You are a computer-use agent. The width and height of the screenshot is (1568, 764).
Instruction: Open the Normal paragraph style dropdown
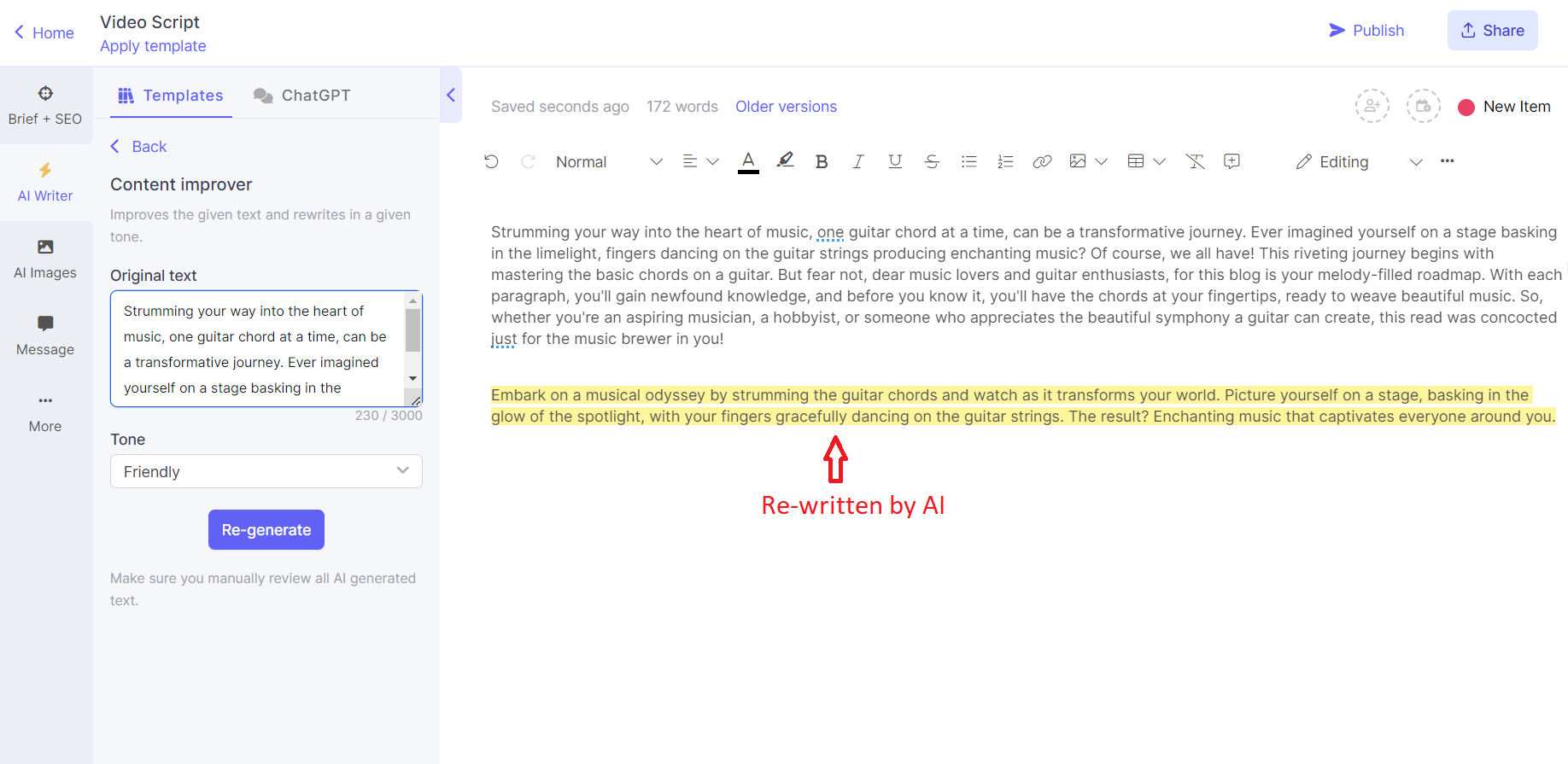(608, 161)
